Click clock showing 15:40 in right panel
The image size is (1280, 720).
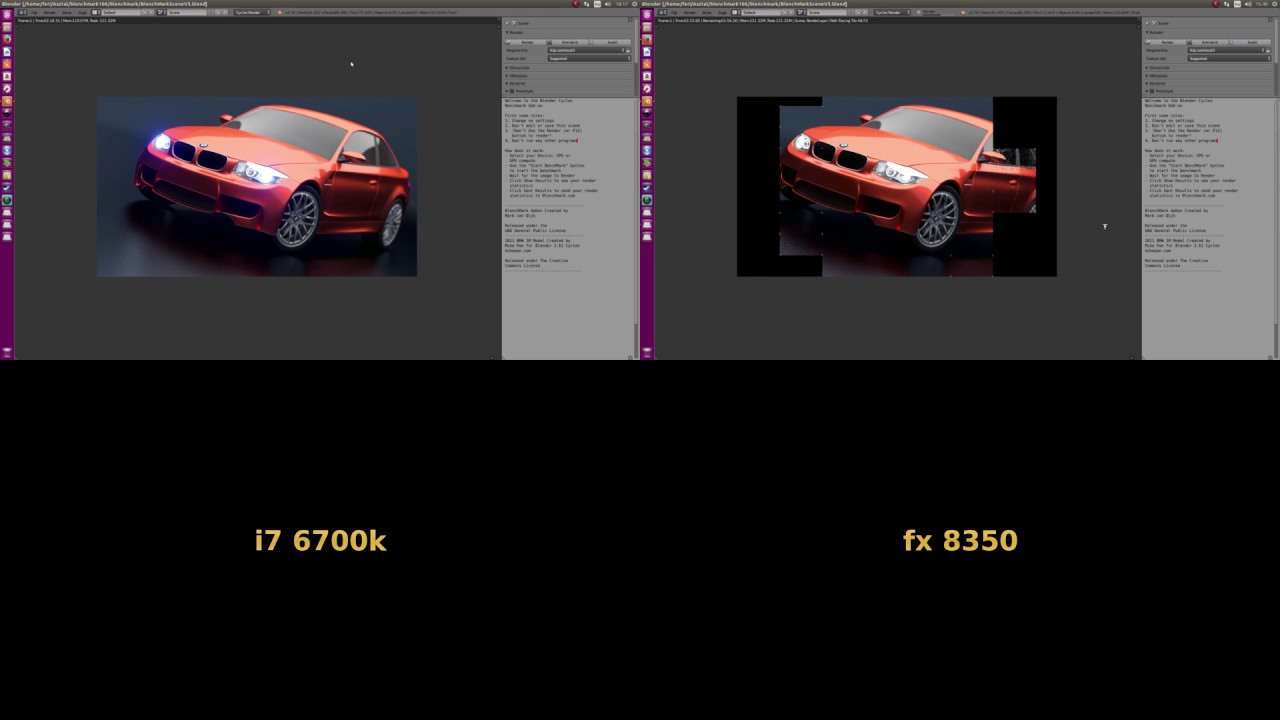[1262, 4]
